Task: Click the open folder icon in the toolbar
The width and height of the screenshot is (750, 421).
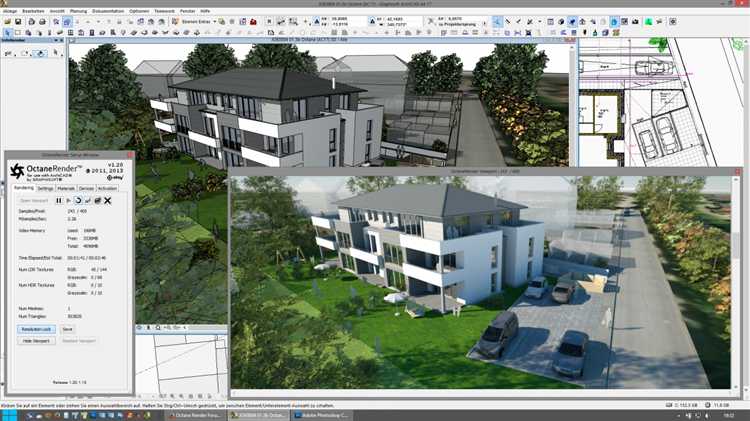Action: tap(7, 22)
